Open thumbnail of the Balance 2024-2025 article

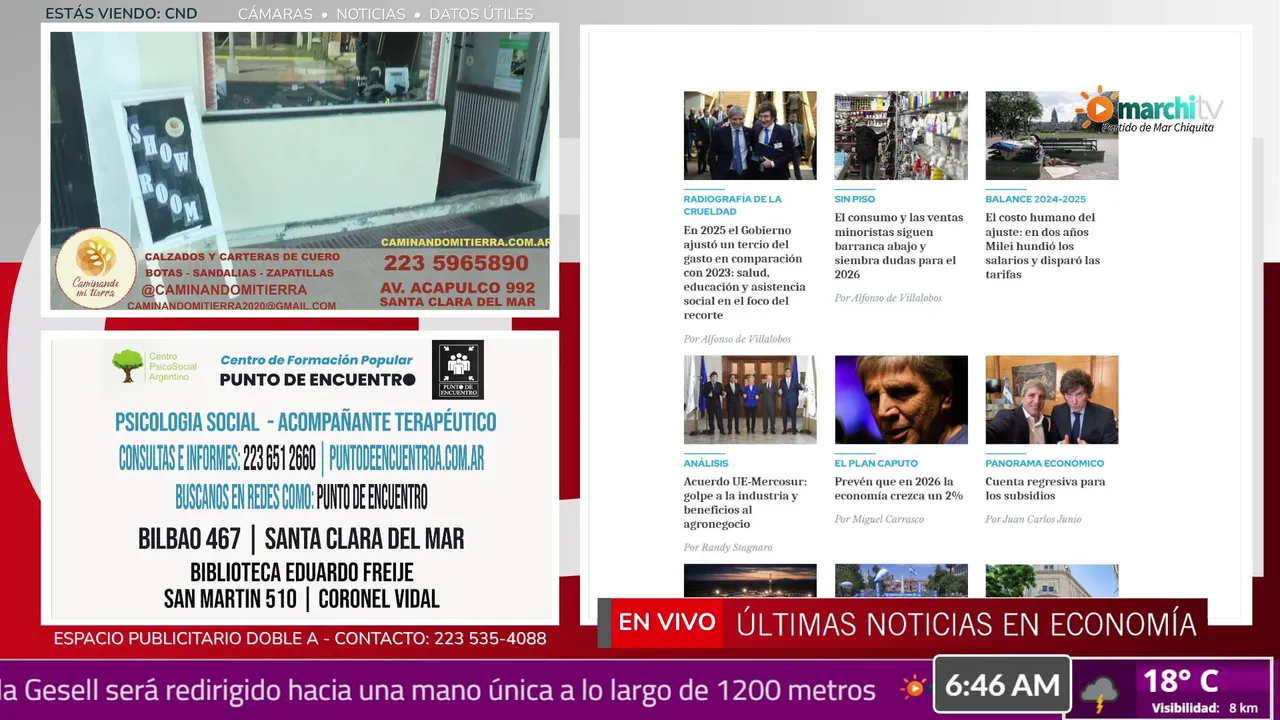[1052, 135]
